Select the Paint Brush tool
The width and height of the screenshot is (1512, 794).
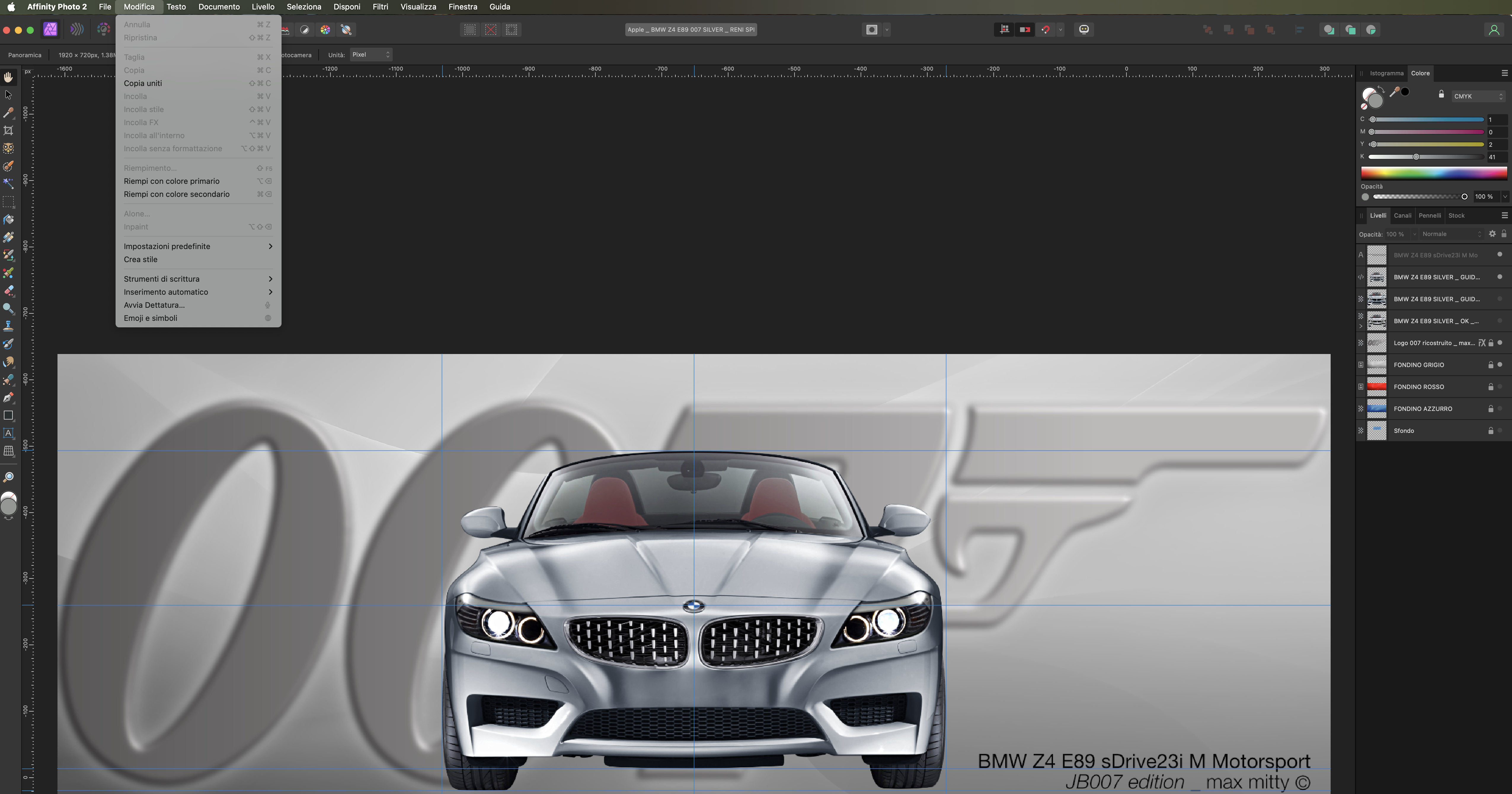pos(8,255)
